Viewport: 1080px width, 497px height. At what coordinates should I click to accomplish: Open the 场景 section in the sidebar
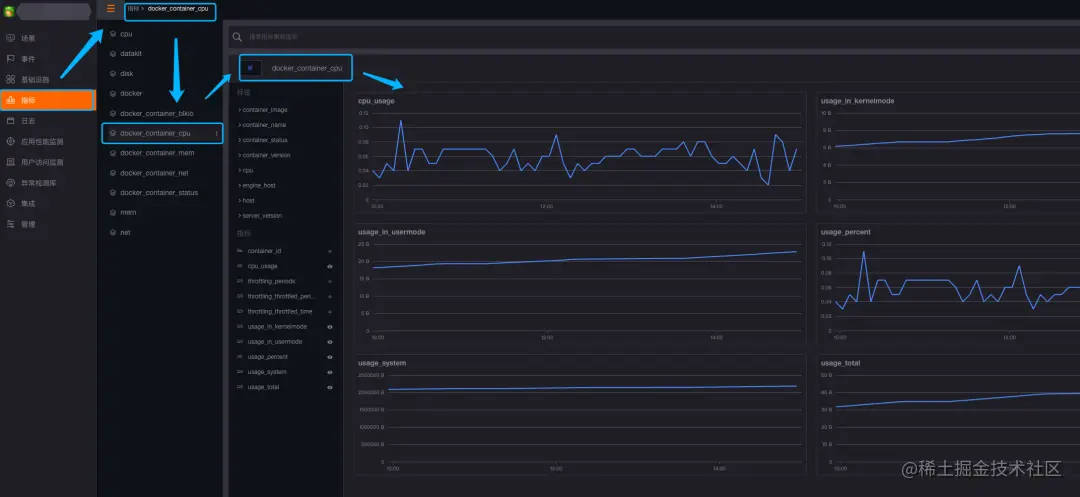[x=28, y=39]
